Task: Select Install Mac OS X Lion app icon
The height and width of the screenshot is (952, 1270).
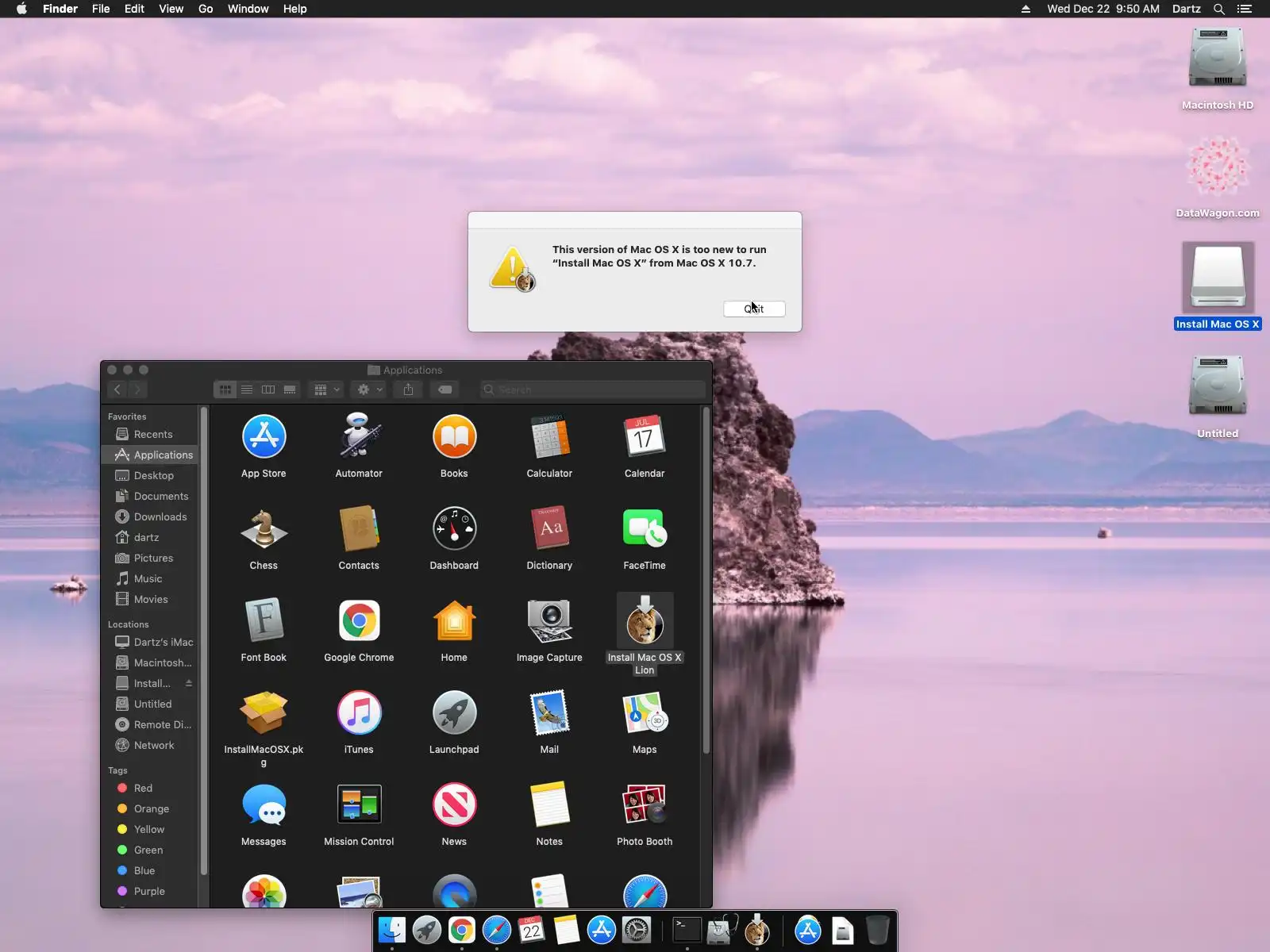Action: coord(645,620)
